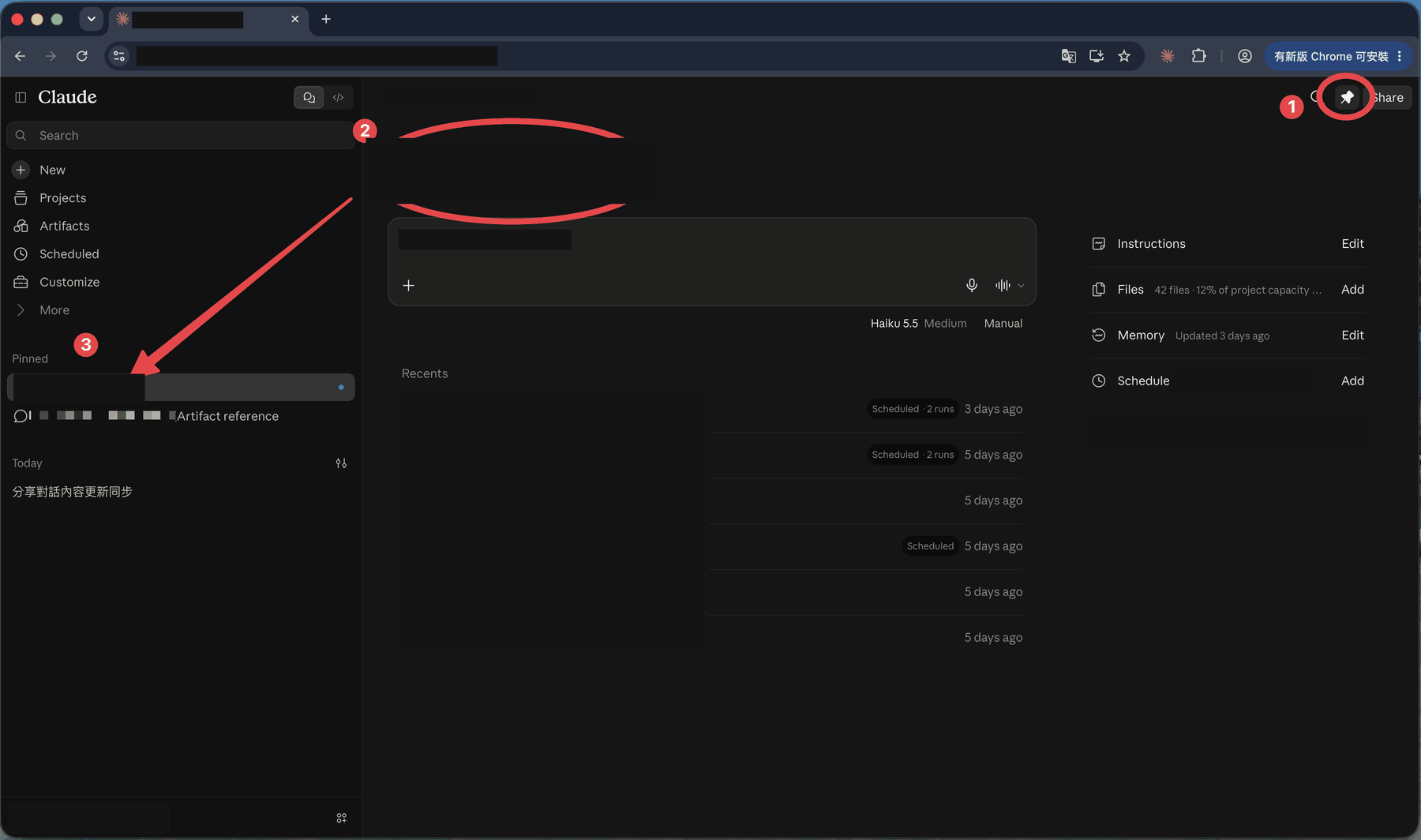This screenshot has width=1421, height=840.
Task: Bookmark this page with star icon
Action: point(1124,56)
